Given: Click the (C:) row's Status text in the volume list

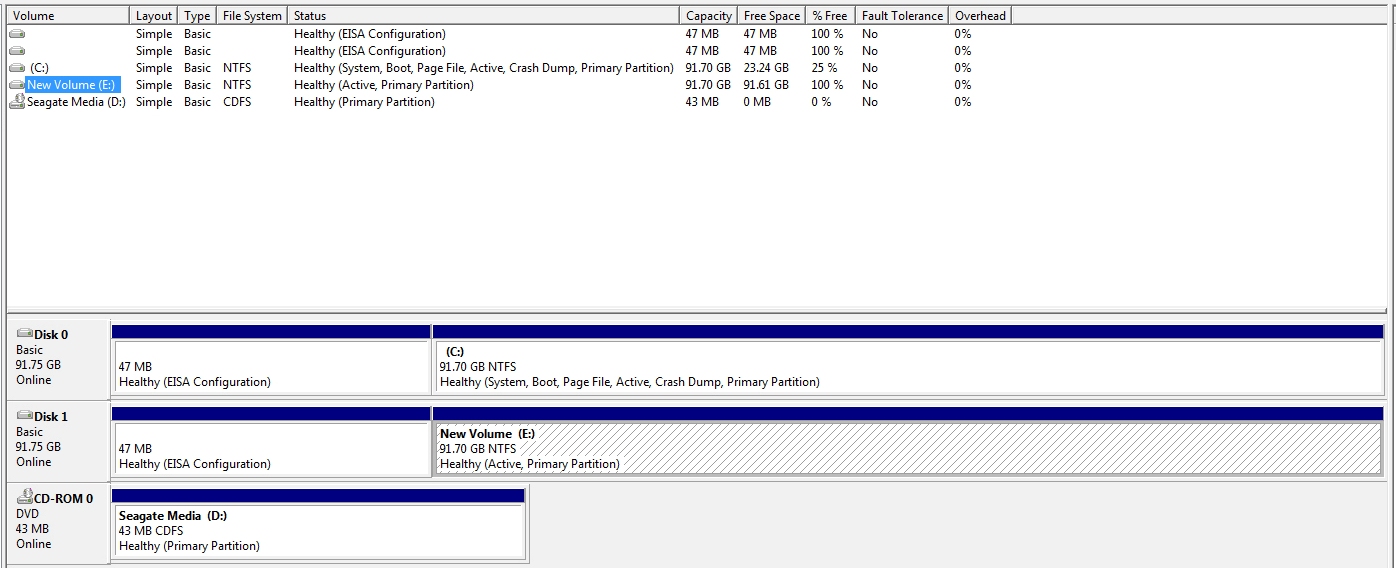Looking at the screenshot, I should coord(484,68).
